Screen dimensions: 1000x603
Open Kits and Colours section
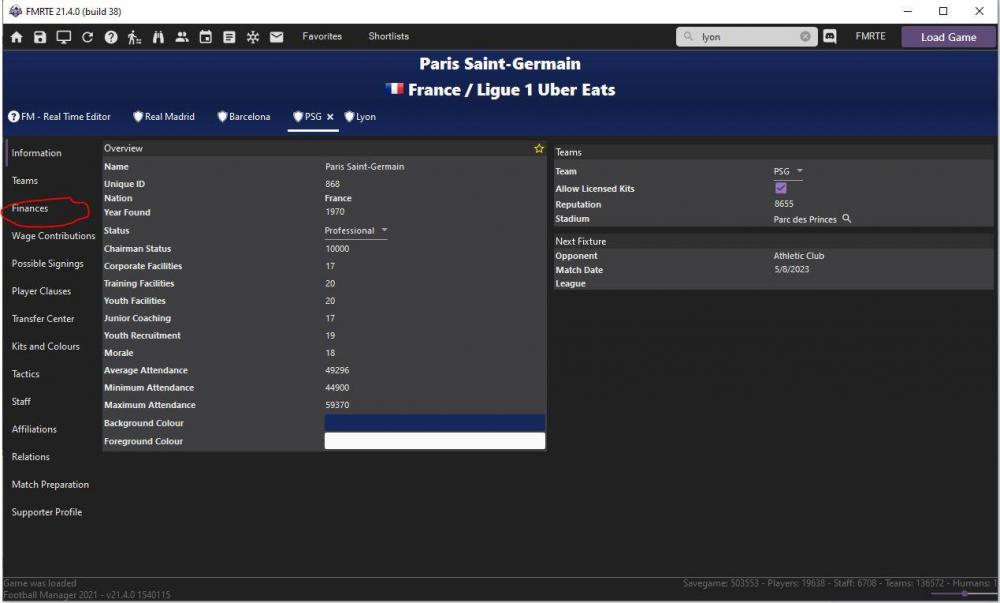click(x=46, y=347)
